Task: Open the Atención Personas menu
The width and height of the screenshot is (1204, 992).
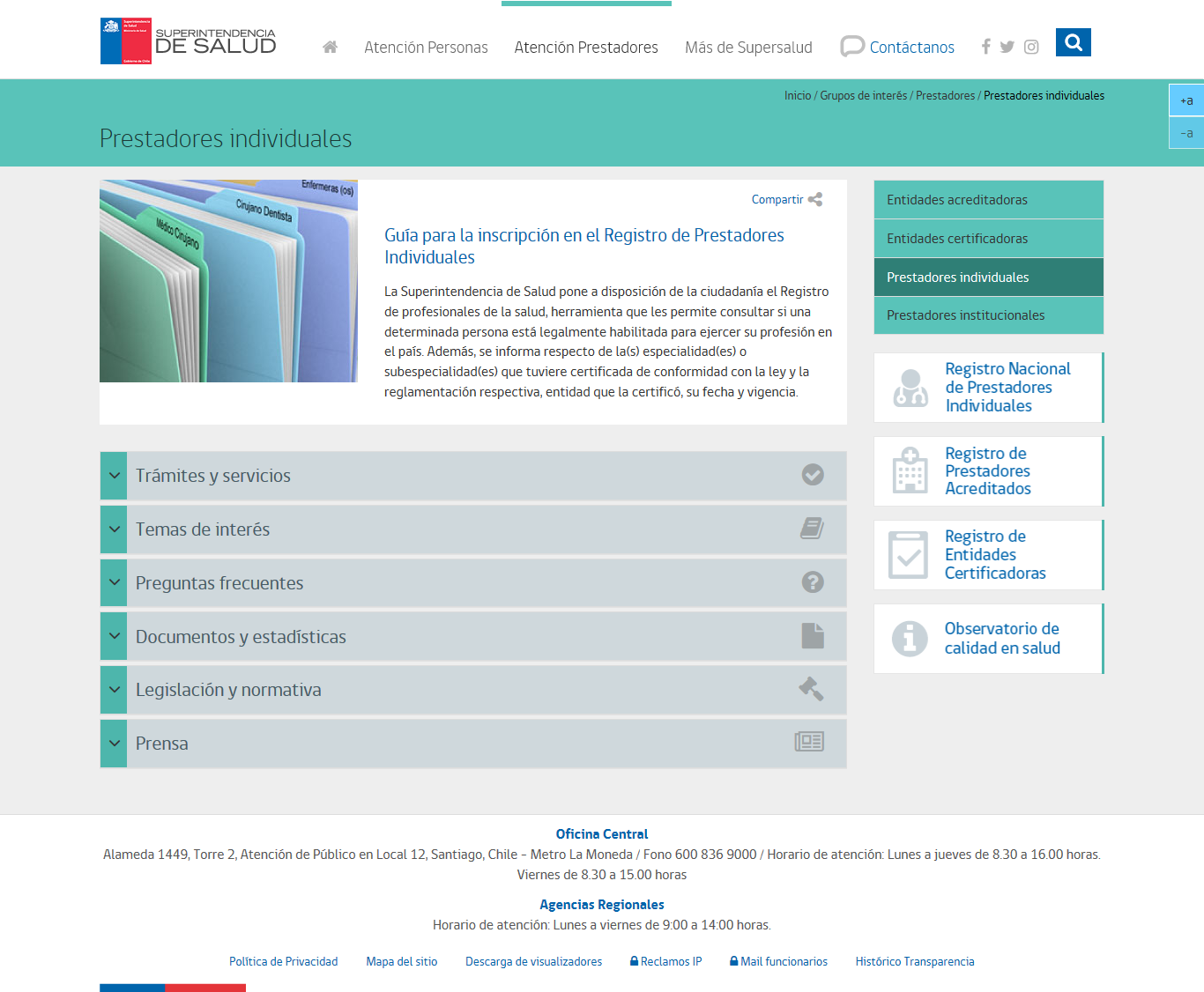Action: pyautogui.click(x=426, y=48)
